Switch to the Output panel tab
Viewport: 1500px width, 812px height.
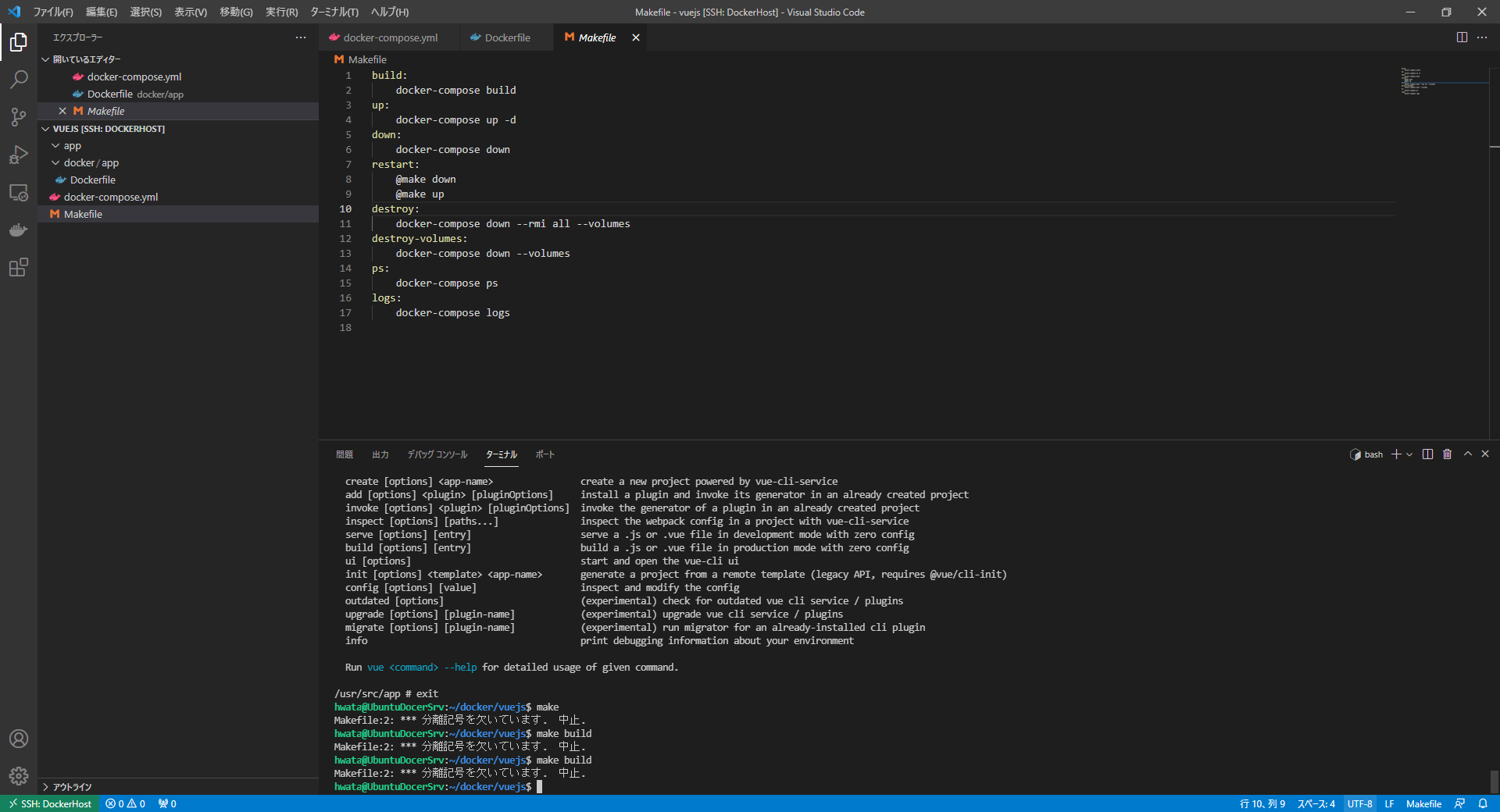coord(380,454)
